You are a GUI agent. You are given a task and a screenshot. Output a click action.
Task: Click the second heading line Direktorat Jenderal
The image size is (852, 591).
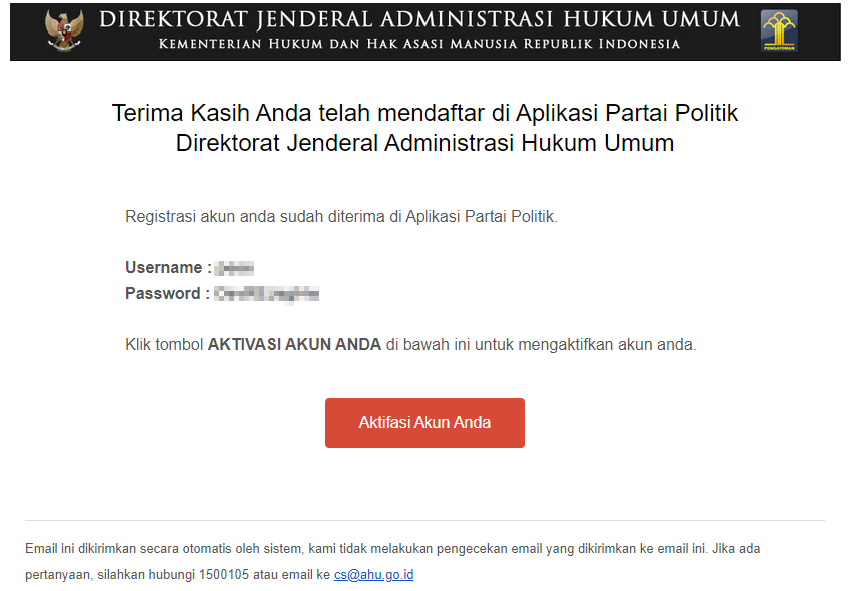[x=425, y=143]
